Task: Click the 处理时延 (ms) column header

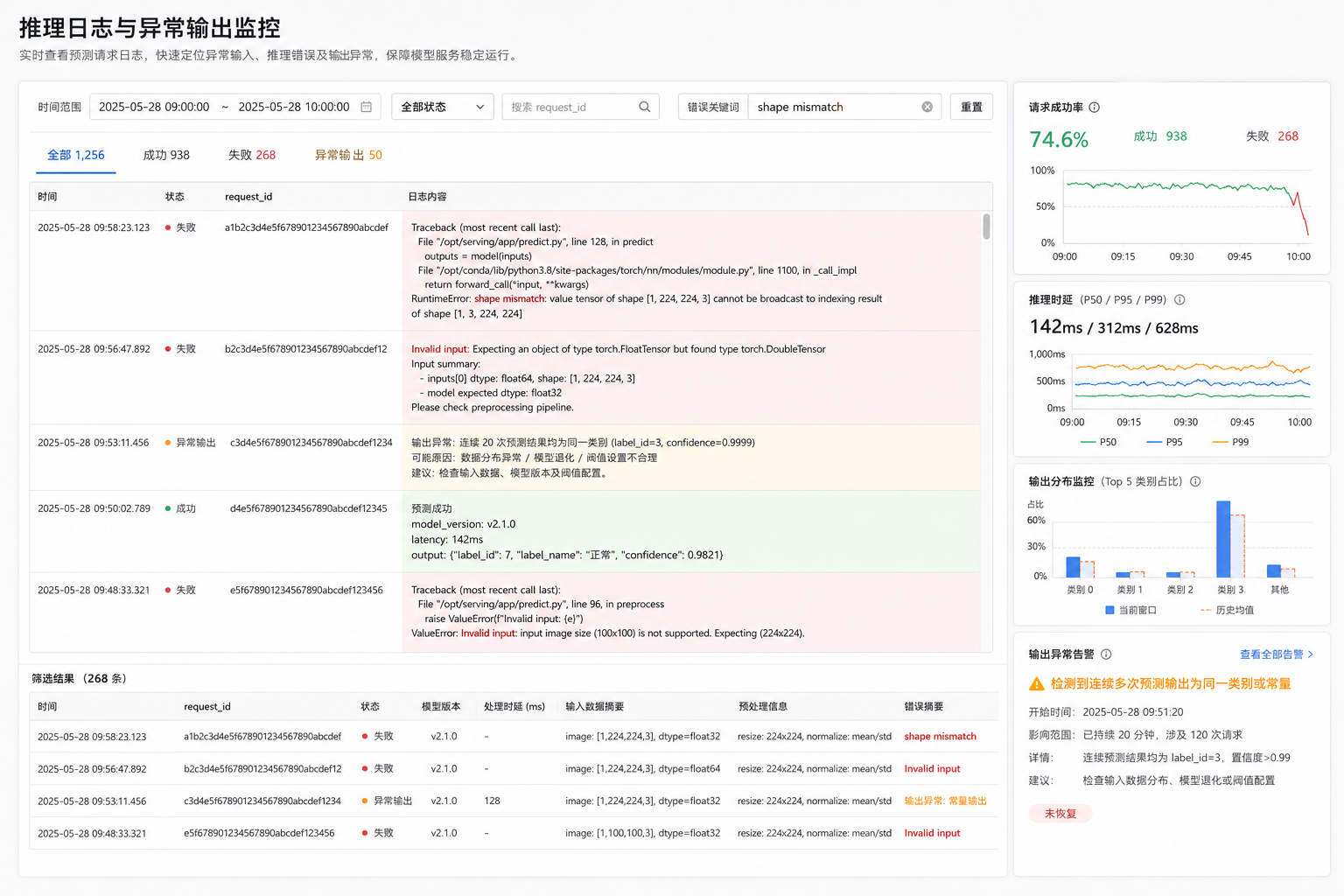Action: (x=514, y=707)
